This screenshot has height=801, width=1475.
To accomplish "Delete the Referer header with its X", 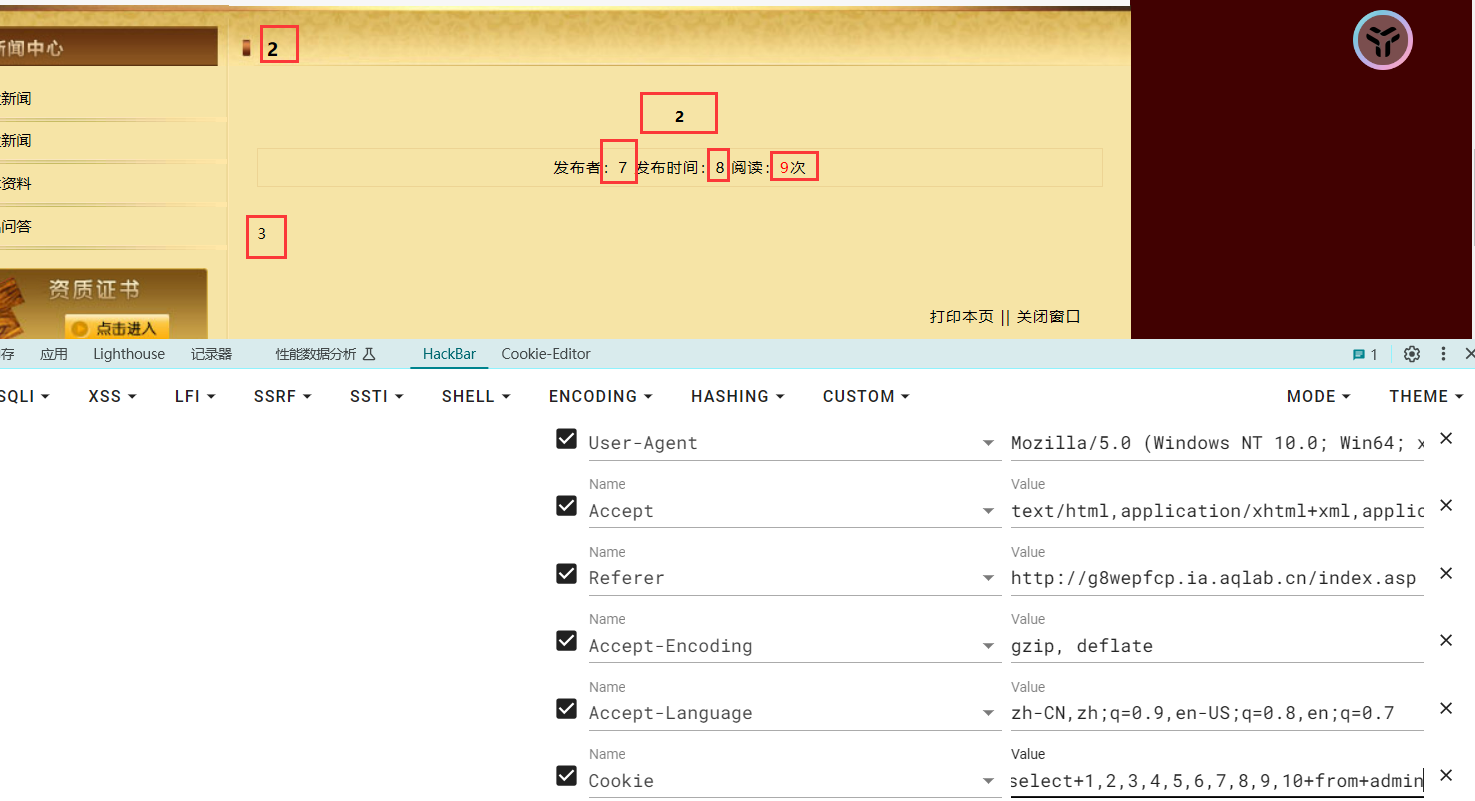I will (x=1445, y=573).
